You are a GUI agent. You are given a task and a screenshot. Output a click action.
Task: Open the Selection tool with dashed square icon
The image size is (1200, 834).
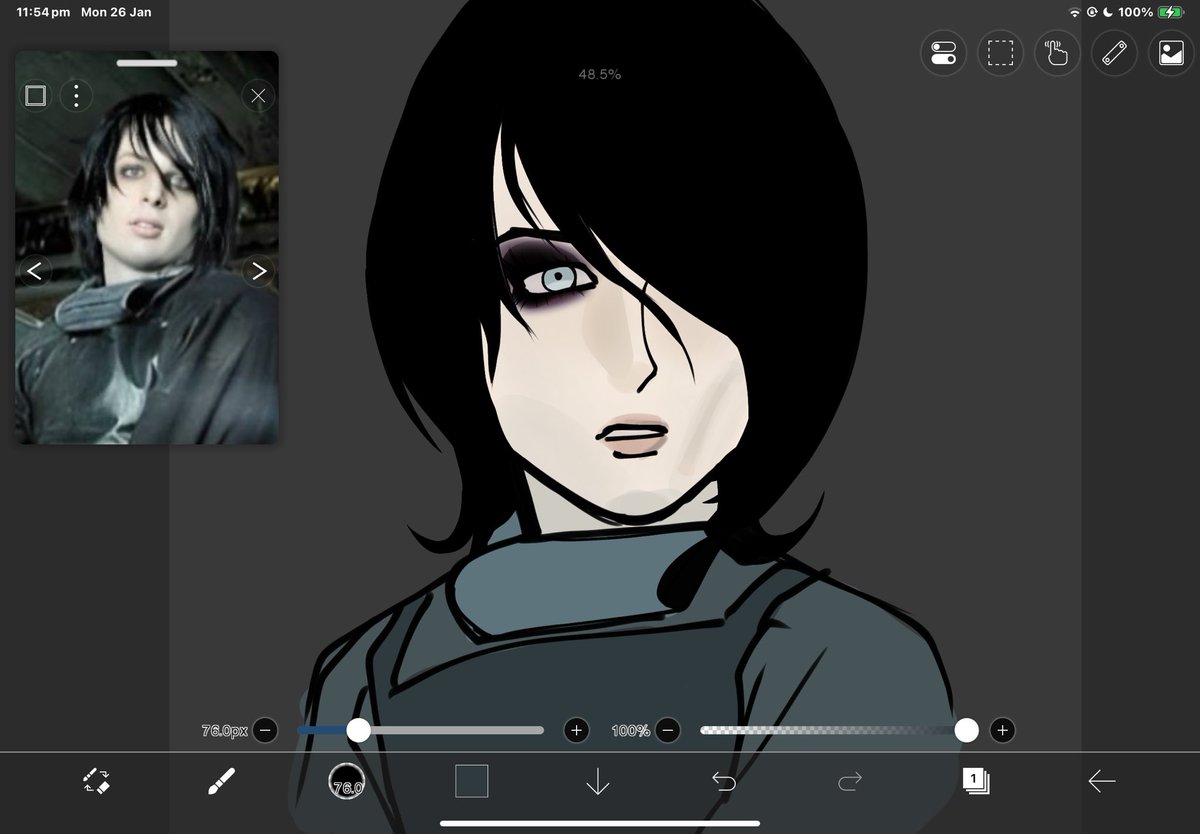(x=1000, y=54)
